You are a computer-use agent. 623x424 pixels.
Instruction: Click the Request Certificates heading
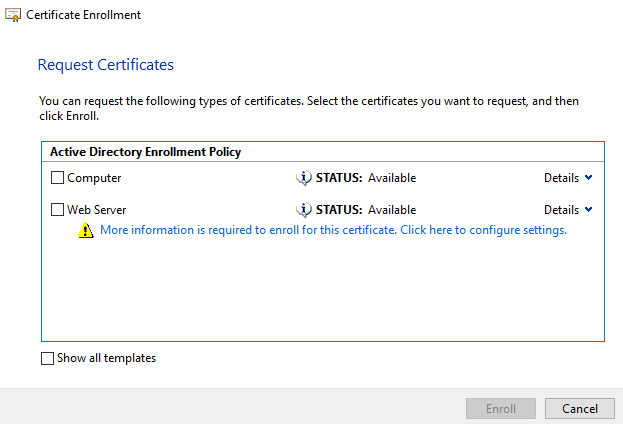[105, 65]
